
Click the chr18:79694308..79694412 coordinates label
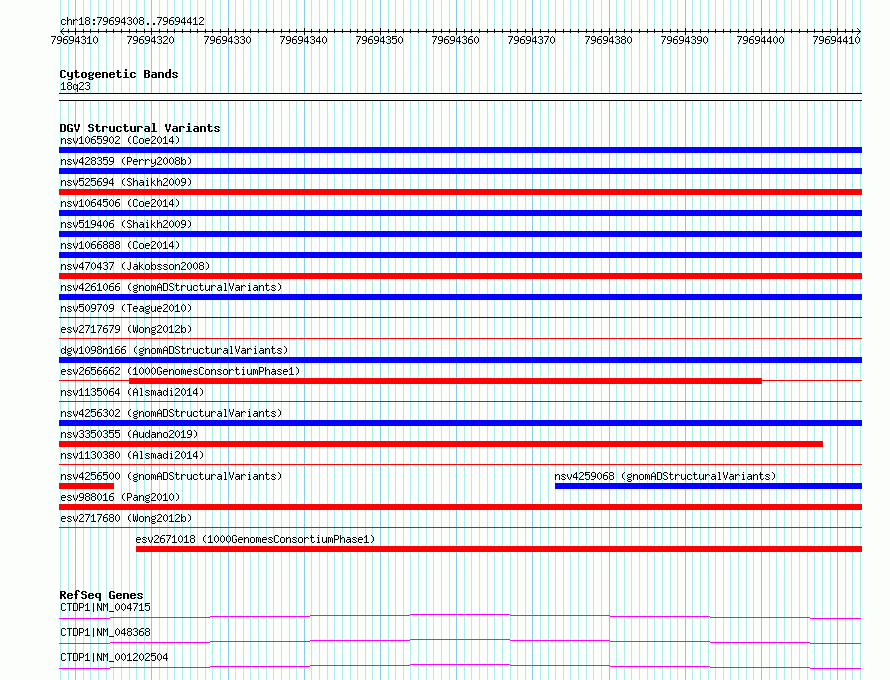[x=132, y=22]
